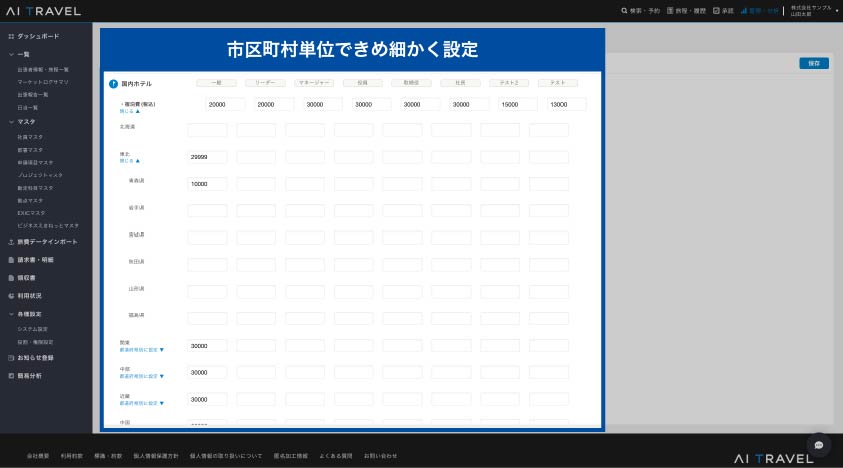Open 個人情報の取り扱いについて footer link
Screen dimensions: 843x468
(226, 456)
